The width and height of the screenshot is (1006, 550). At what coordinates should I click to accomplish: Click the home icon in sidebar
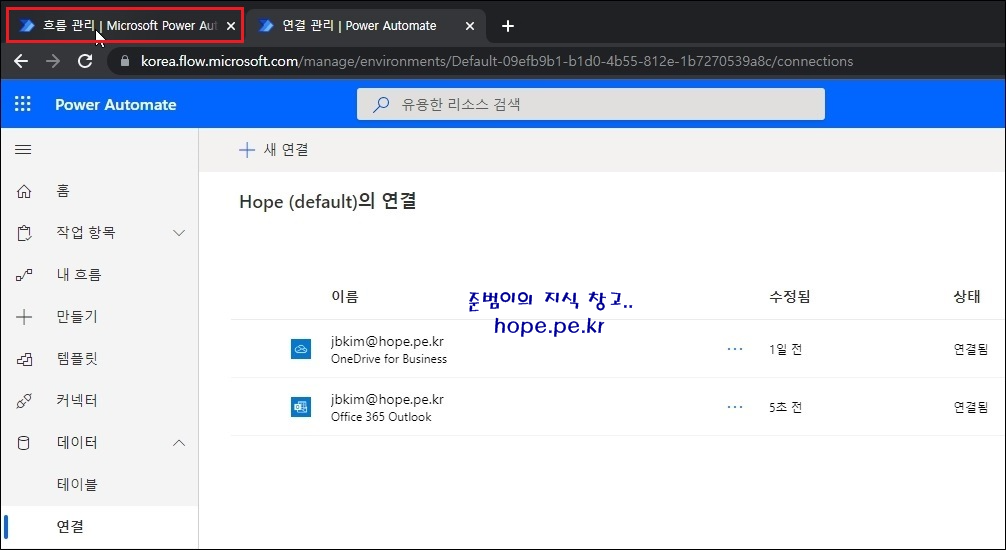coord(24,191)
